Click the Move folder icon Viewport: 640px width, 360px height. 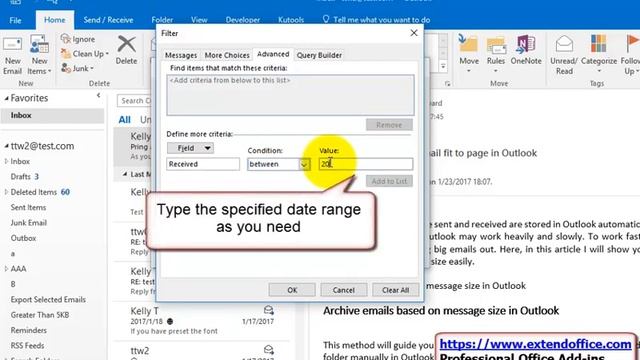click(468, 44)
